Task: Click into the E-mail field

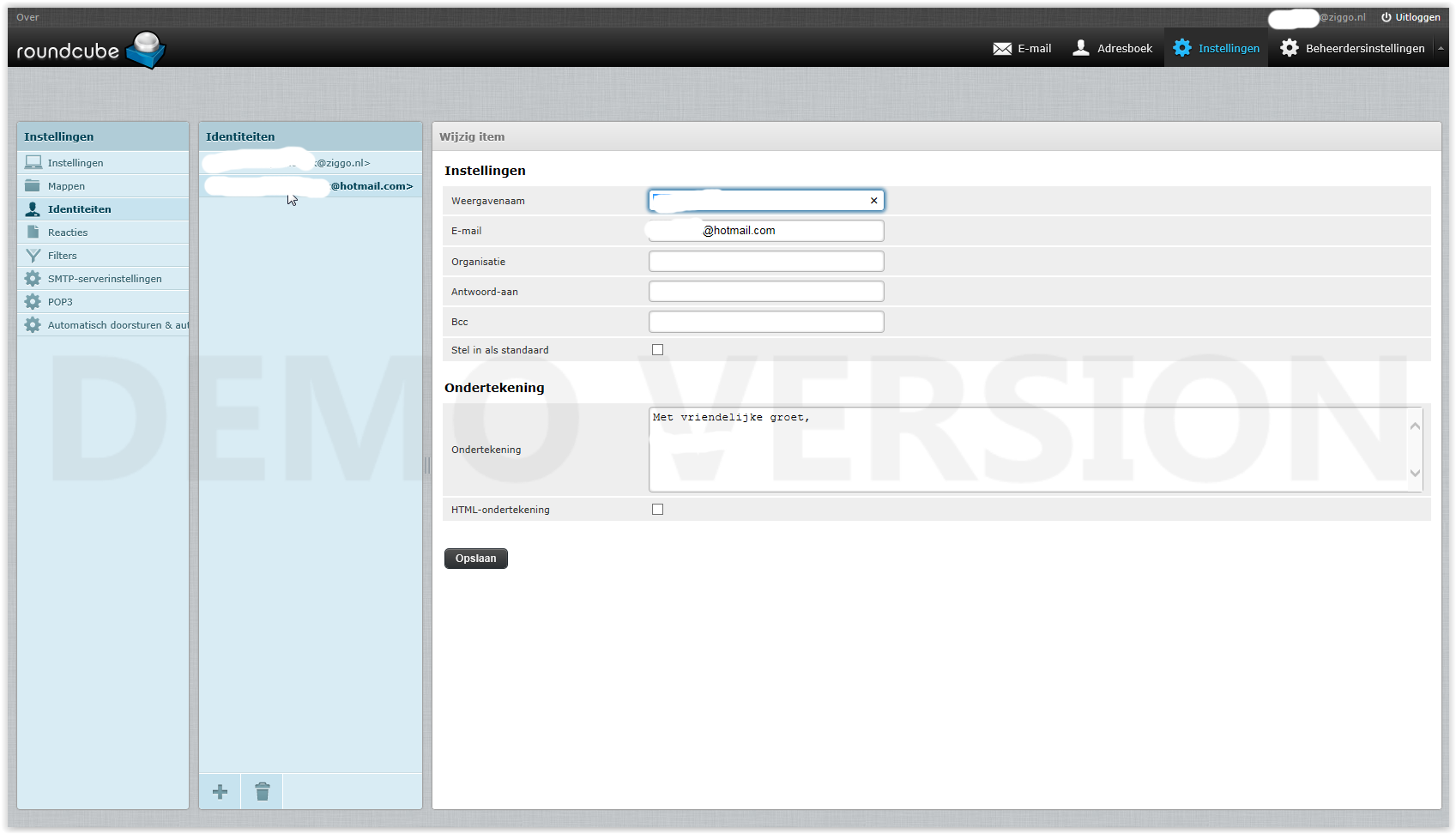Action: pos(766,231)
